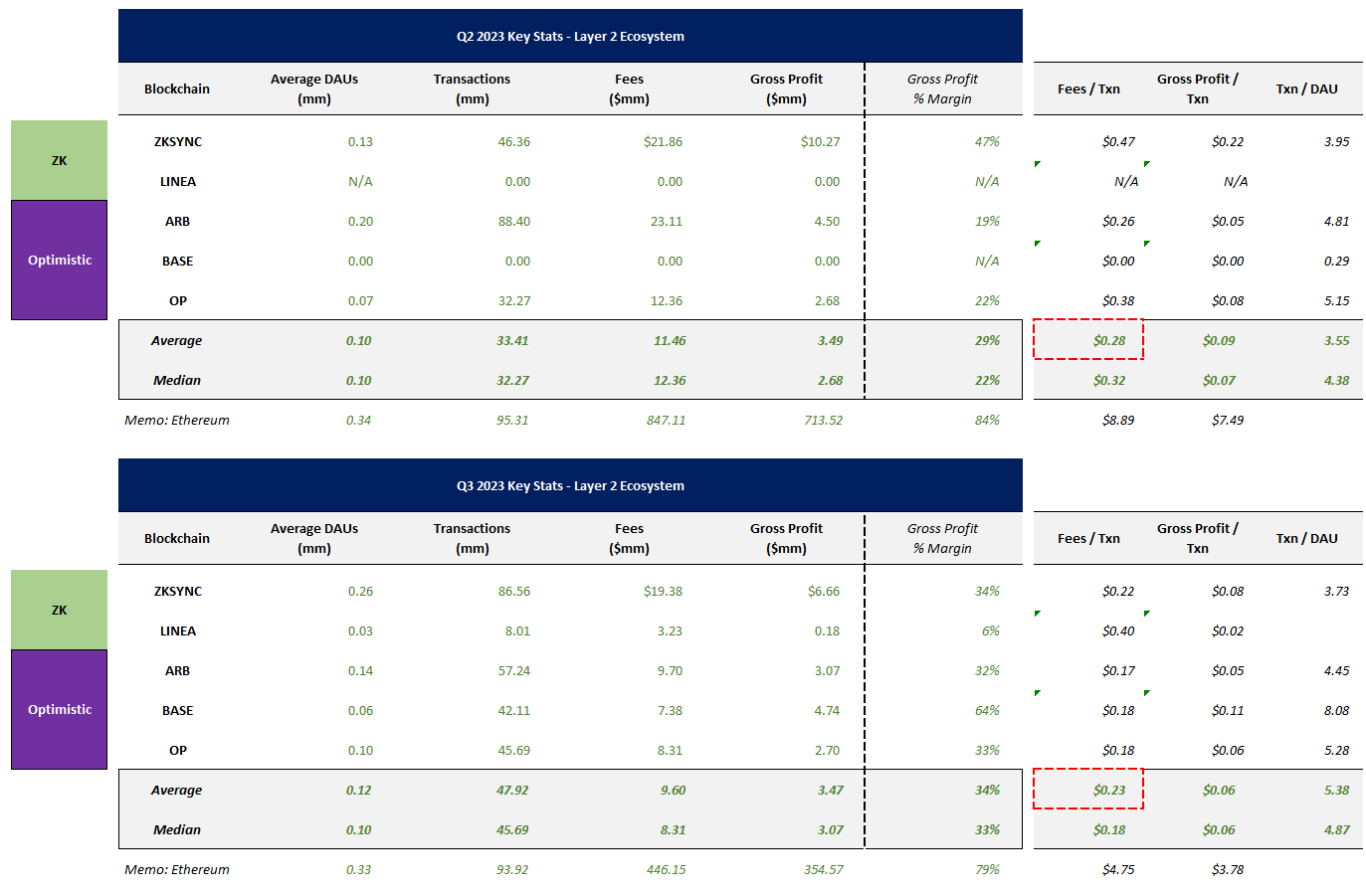The width and height of the screenshot is (1366, 896).
Task: Select the Fees / Txn header in the Q2 table
Action: click(1088, 89)
